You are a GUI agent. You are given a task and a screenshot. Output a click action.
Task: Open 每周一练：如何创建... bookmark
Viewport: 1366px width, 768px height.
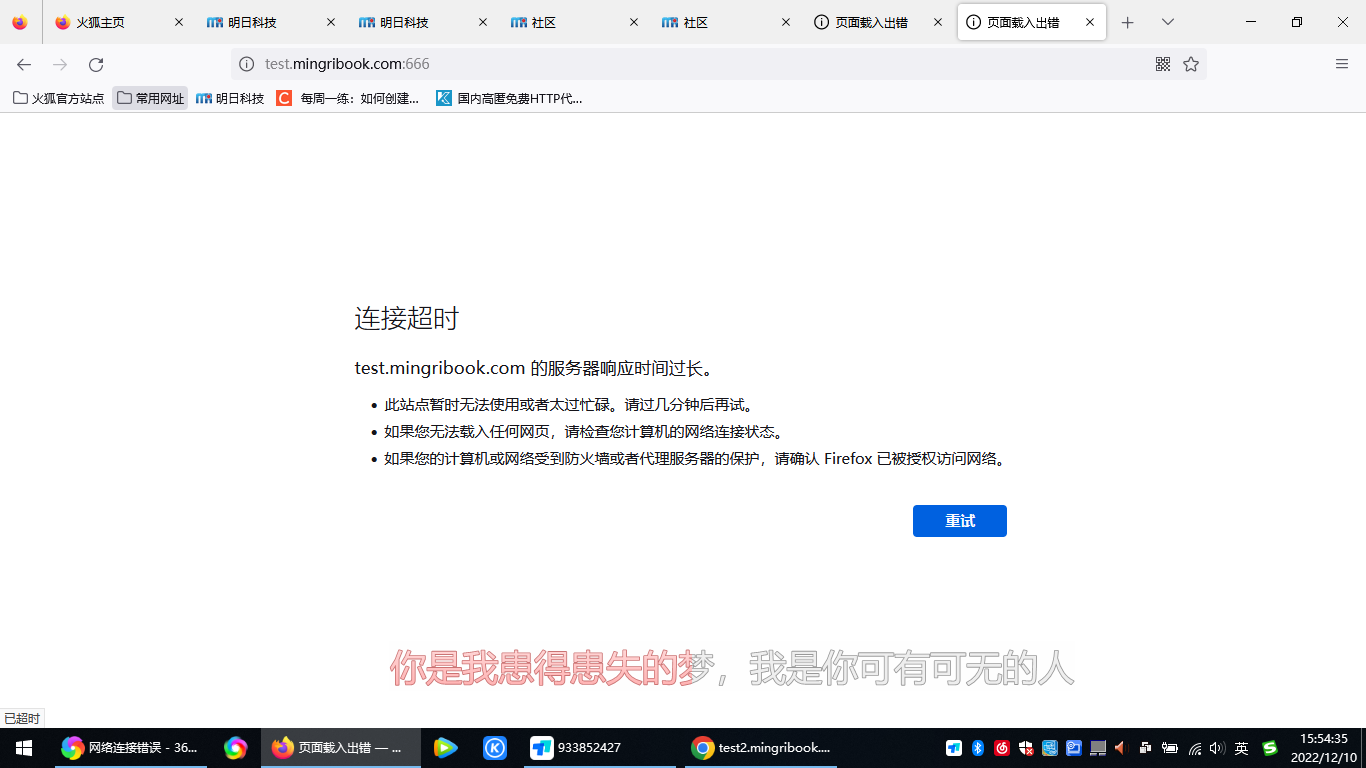(348, 98)
